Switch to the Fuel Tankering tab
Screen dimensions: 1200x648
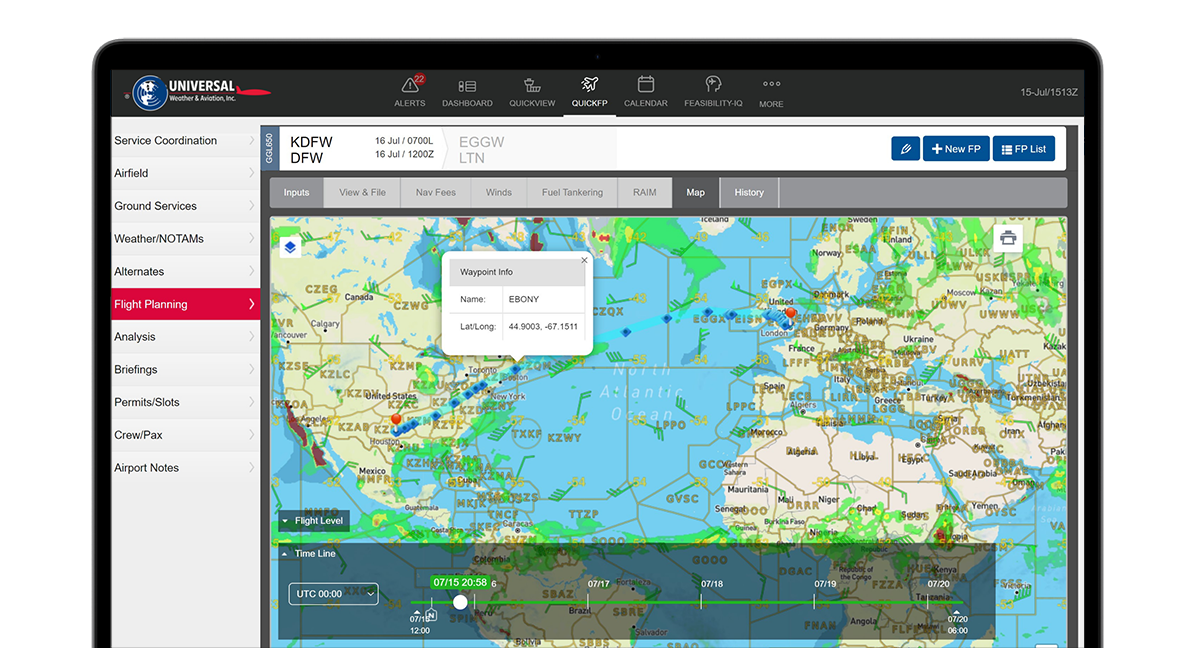tap(572, 193)
